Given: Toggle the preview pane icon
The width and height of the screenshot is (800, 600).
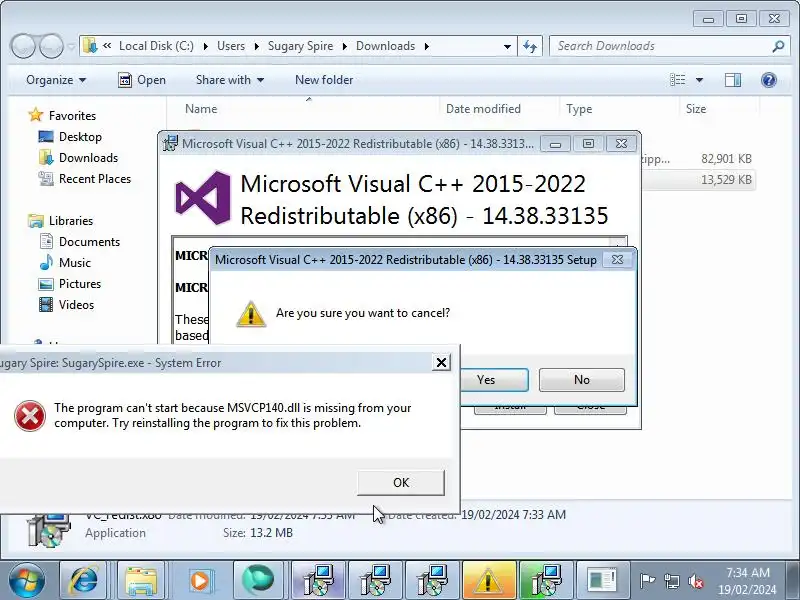Looking at the screenshot, I should tap(733, 80).
